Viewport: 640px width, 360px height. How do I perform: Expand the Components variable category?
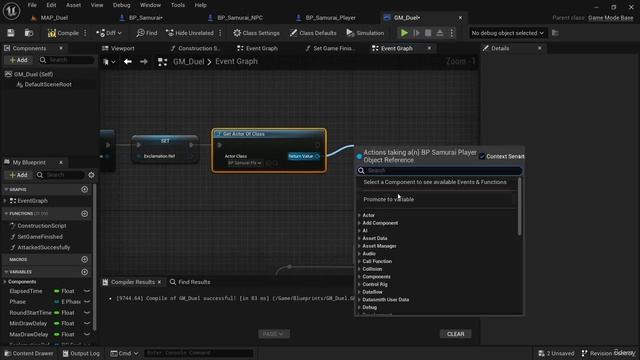coord(5,282)
